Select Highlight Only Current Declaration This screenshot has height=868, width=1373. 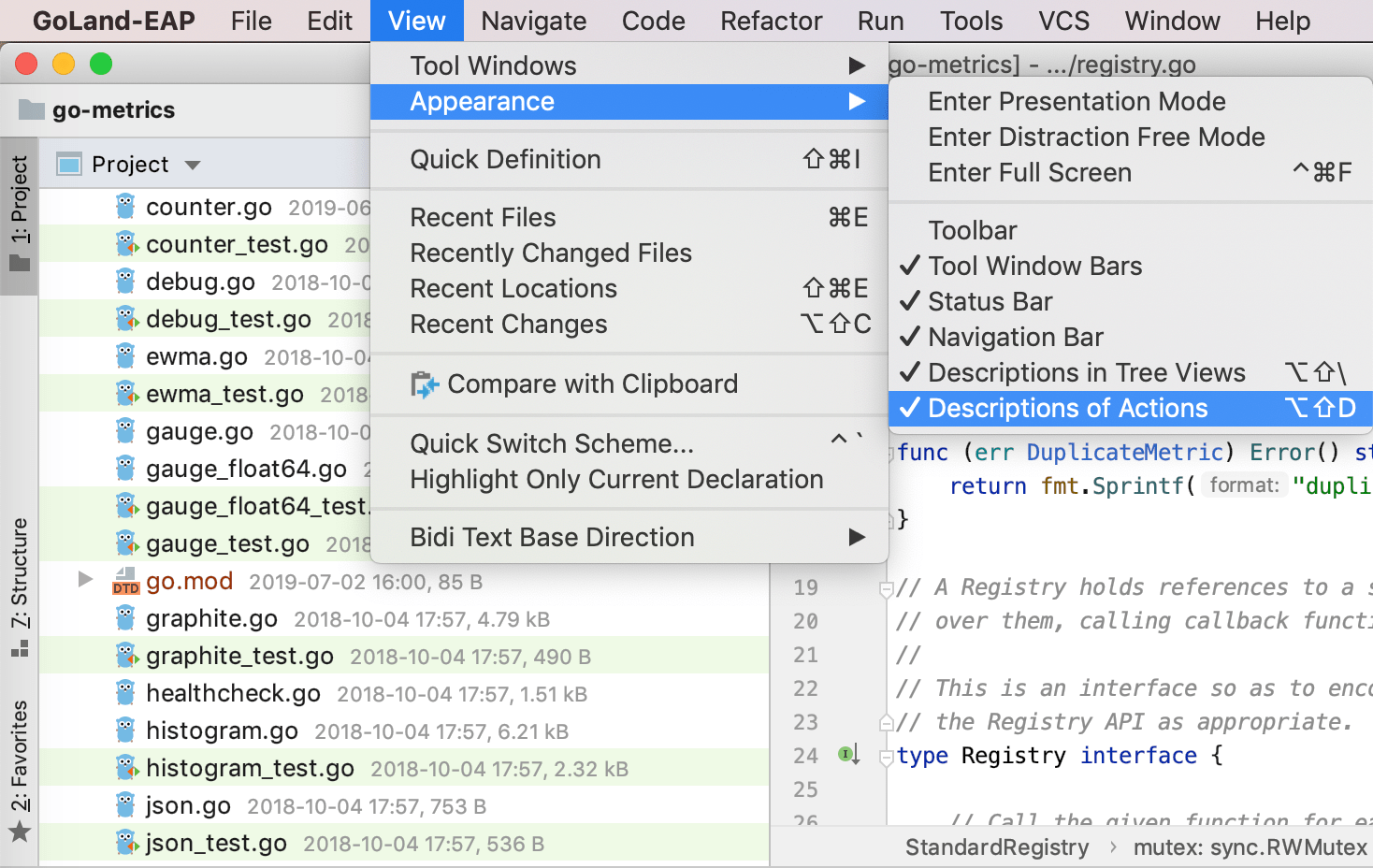pos(629,479)
